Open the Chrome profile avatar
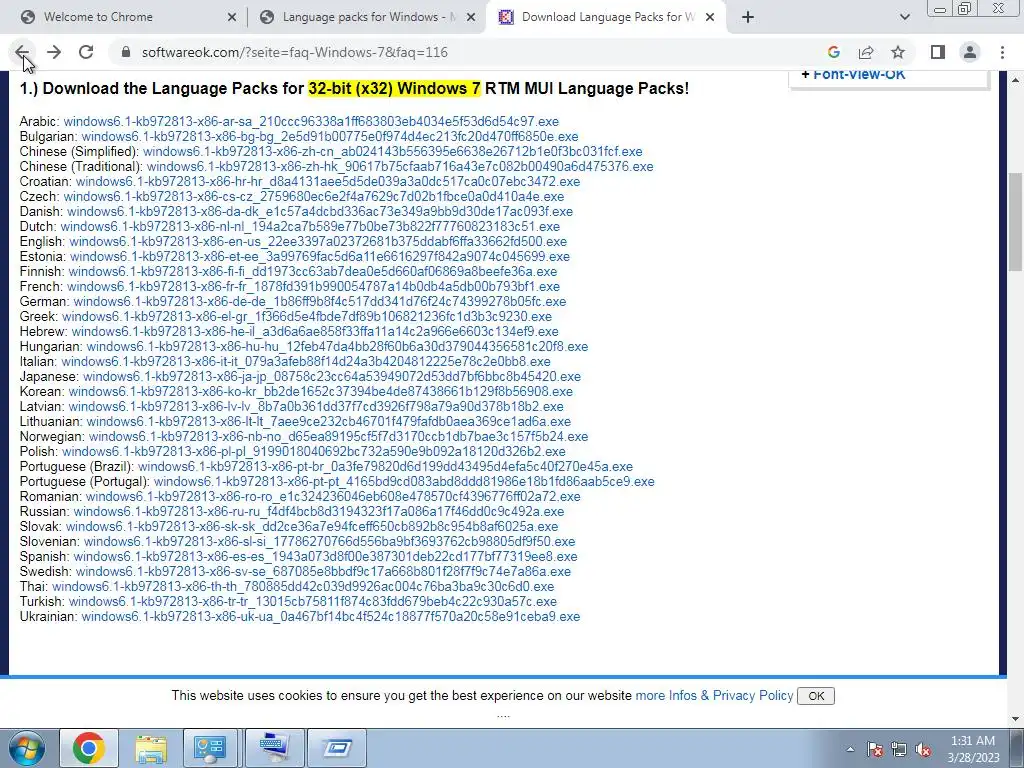1024x768 pixels. 970,52
